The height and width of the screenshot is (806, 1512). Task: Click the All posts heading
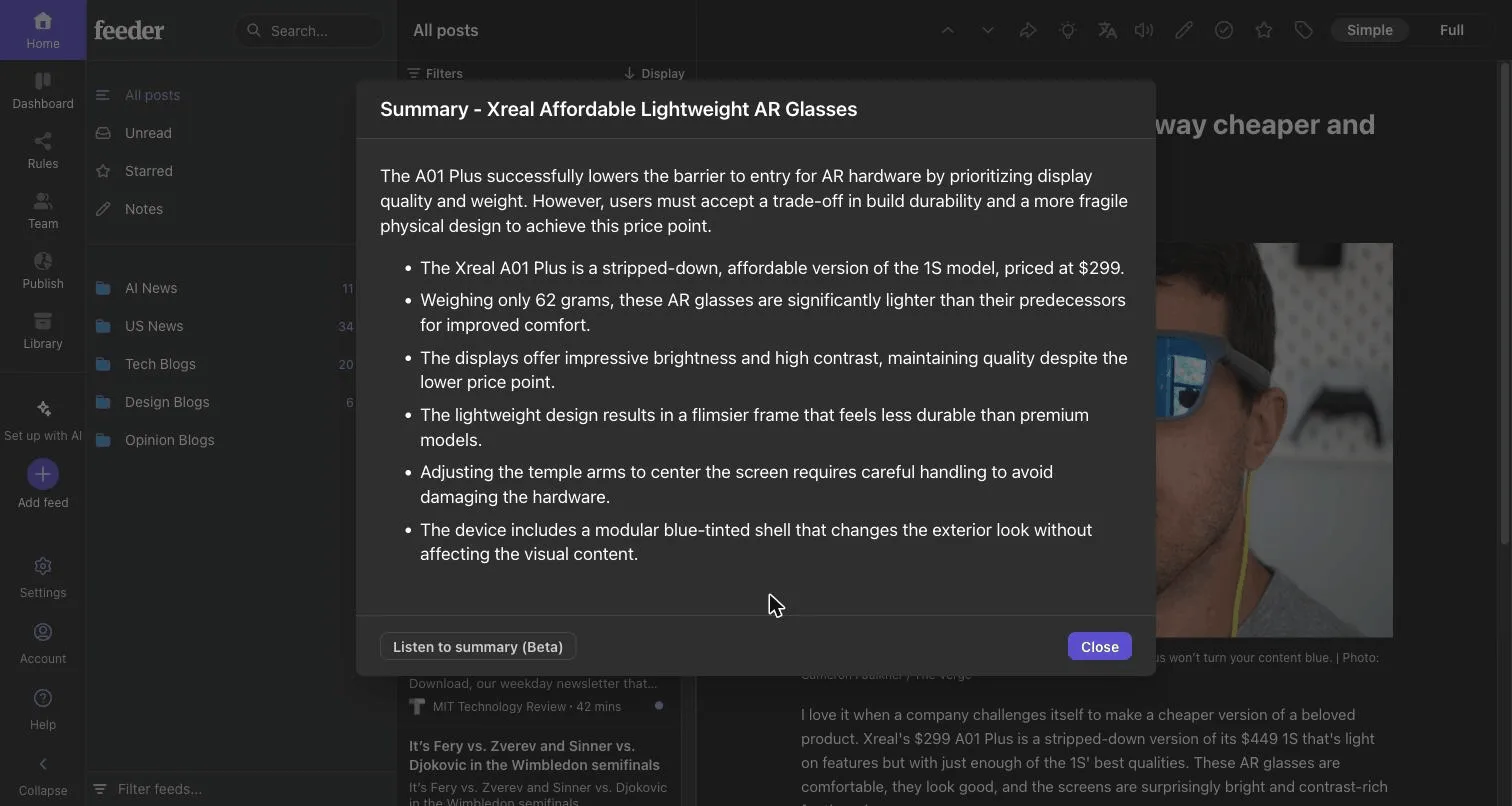point(446,30)
